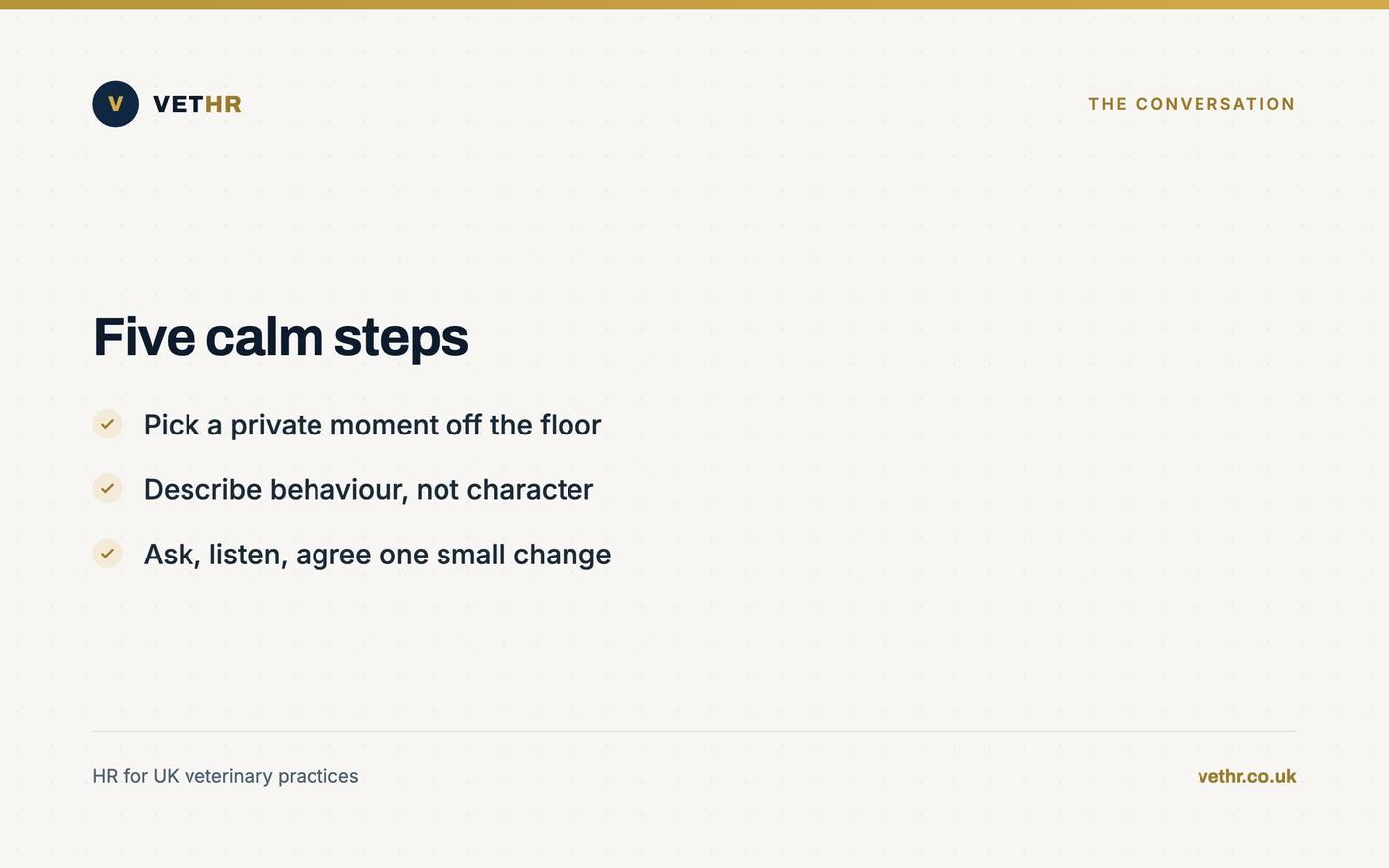
Task: Click the navy 'VET' letters in the logo
Action: pos(179,104)
